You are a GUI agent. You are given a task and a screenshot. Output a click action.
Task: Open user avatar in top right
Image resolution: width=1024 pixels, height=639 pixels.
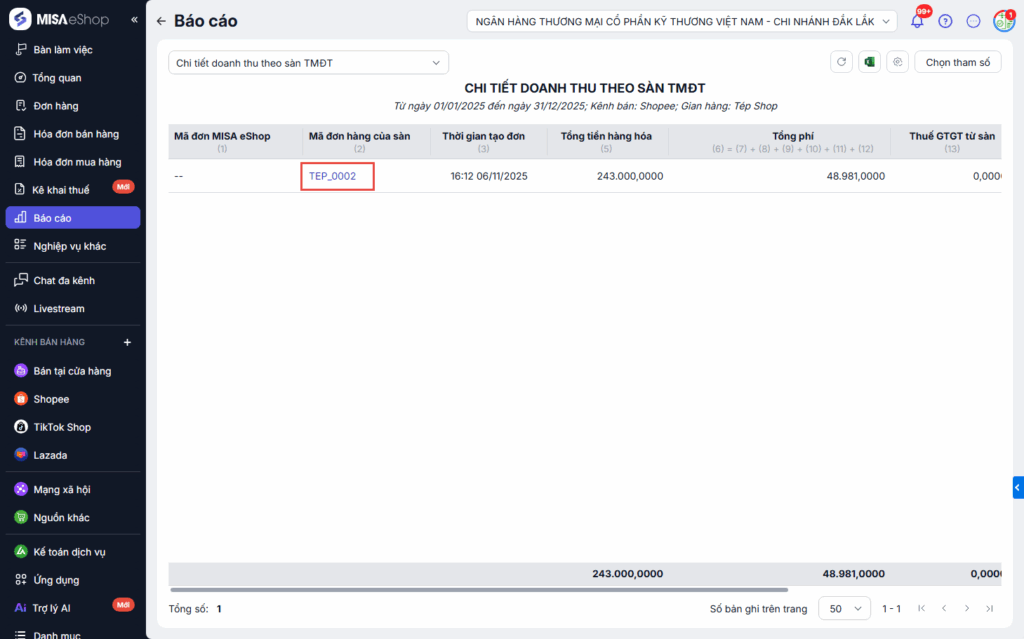pos(1004,21)
